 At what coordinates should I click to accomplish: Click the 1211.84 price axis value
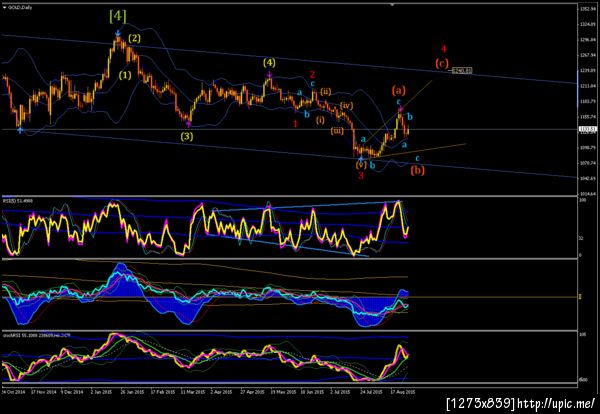(586, 86)
